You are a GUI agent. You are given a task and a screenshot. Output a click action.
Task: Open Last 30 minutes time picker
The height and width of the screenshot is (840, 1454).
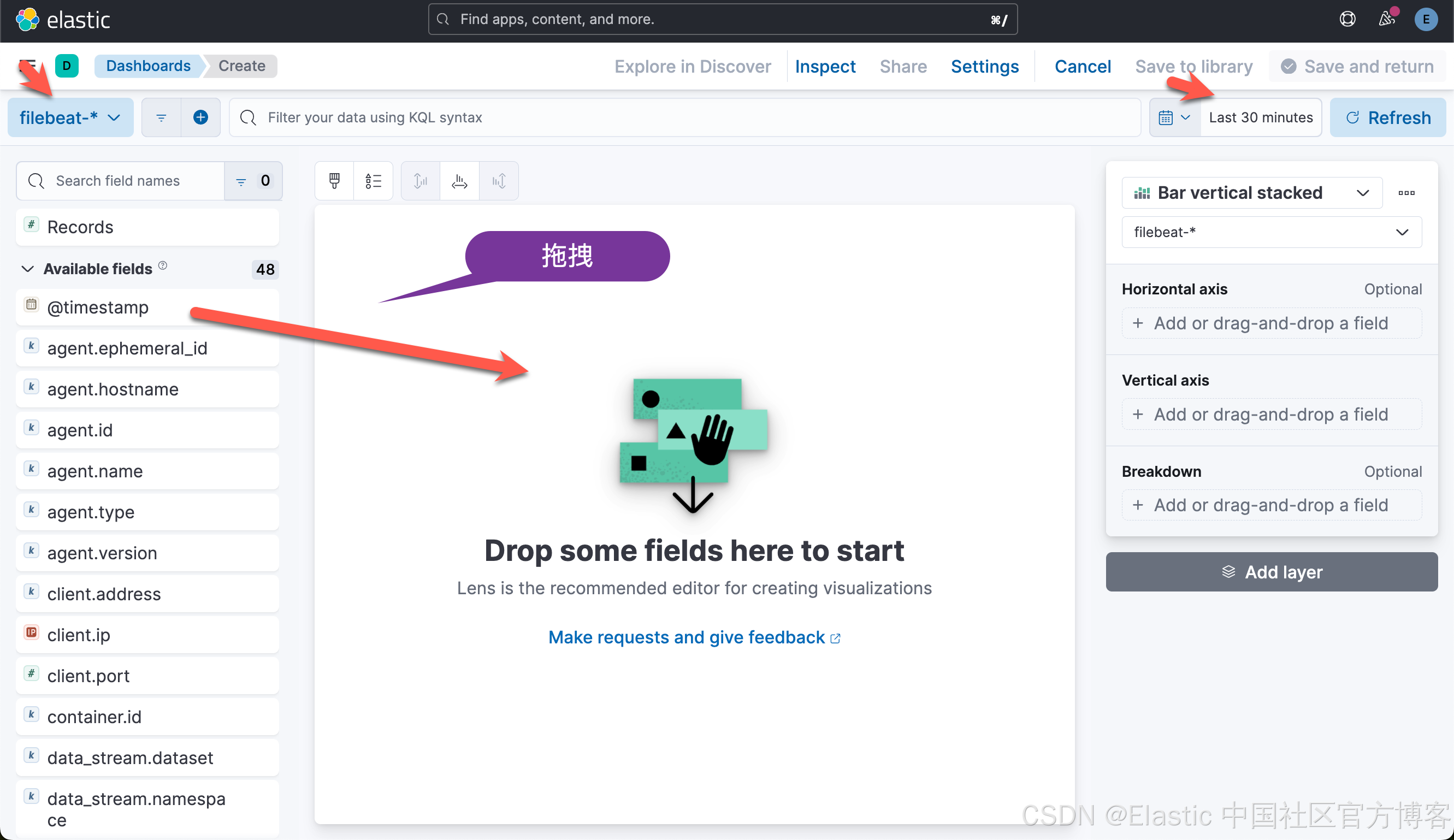pyautogui.click(x=1261, y=117)
